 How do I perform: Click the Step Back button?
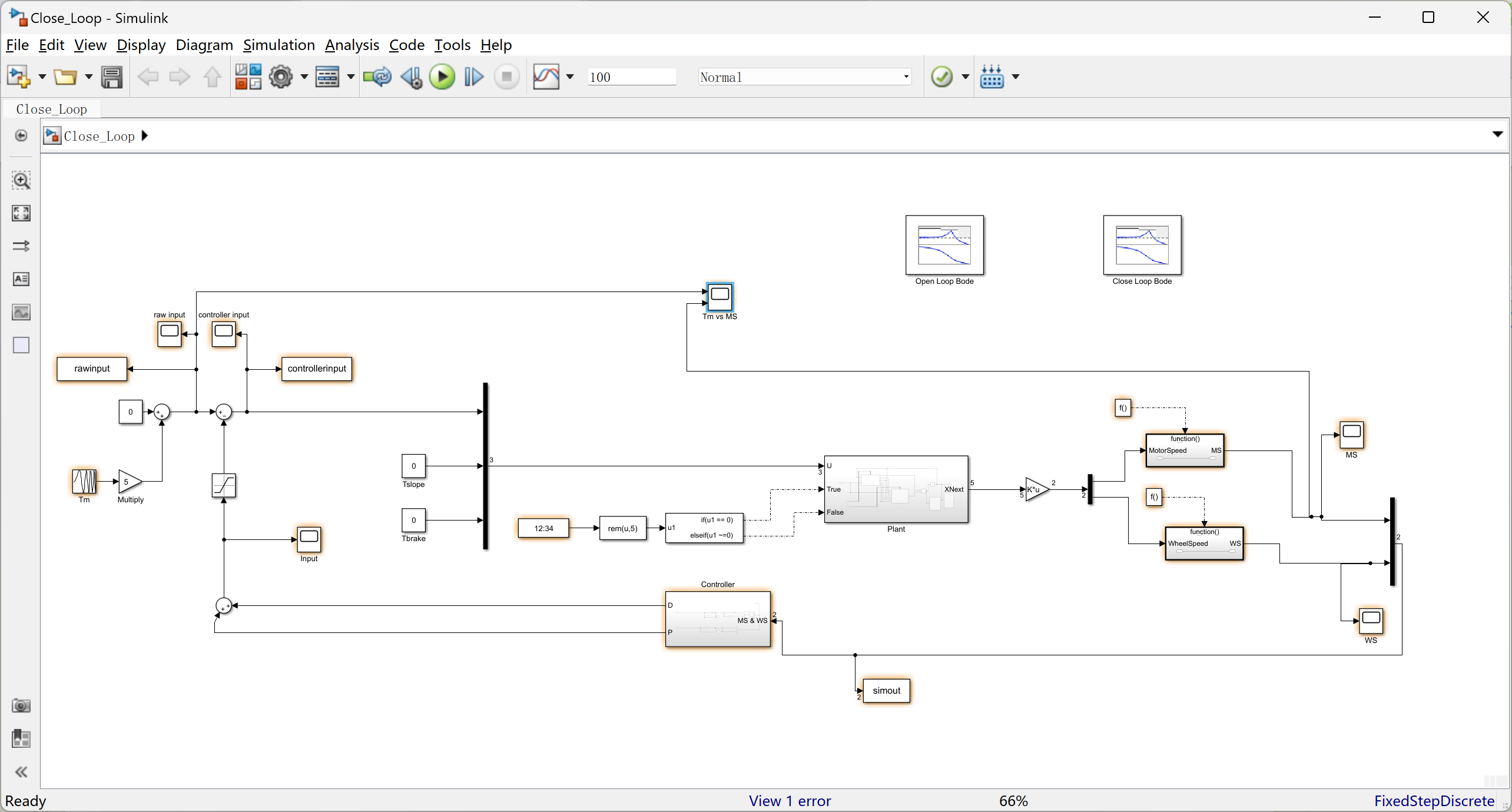pyautogui.click(x=411, y=77)
